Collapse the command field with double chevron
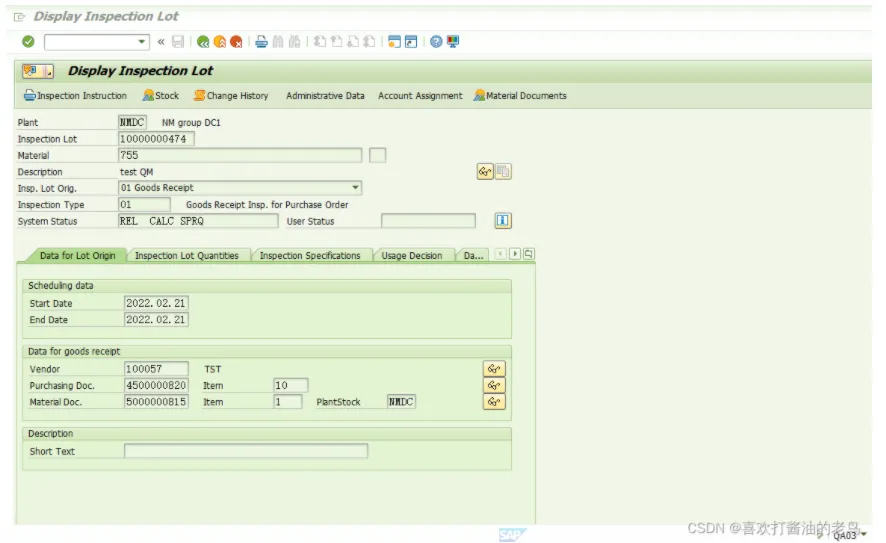This screenshot has height=543, width=886. [161, 41]
